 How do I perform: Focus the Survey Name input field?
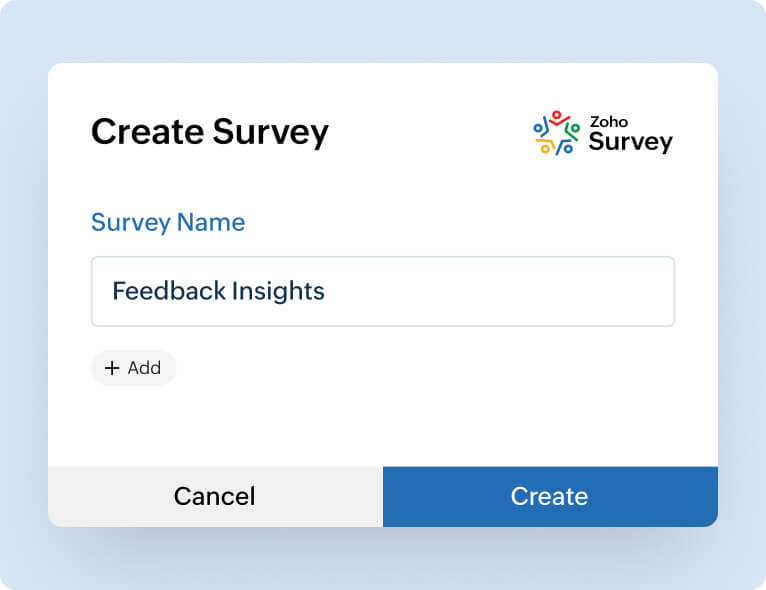[x=383, y=291]
